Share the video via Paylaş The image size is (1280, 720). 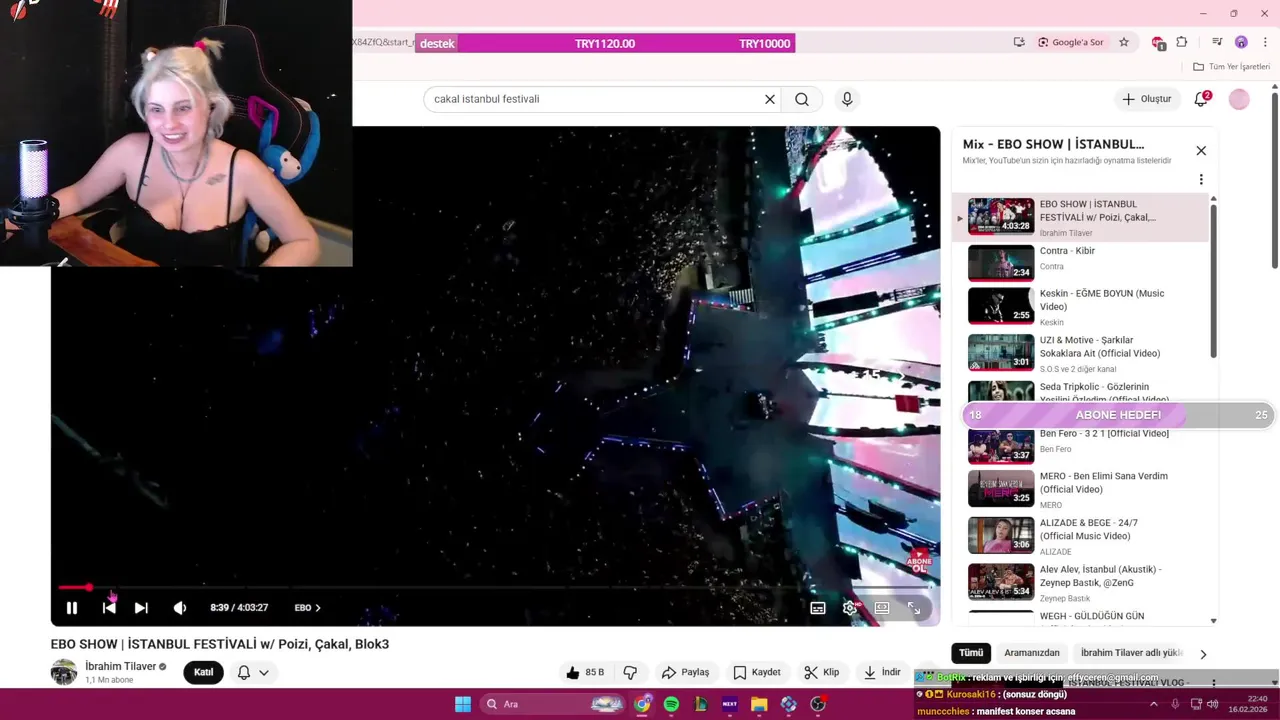[x=685, y=672]
